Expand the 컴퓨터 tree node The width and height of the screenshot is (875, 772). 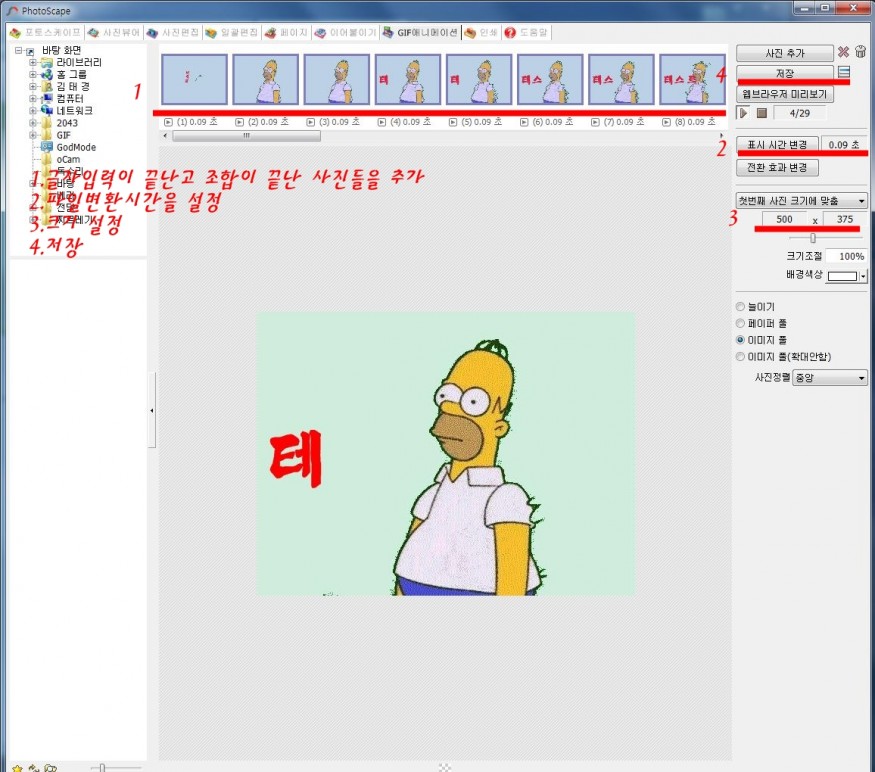(x=32, y=99)
